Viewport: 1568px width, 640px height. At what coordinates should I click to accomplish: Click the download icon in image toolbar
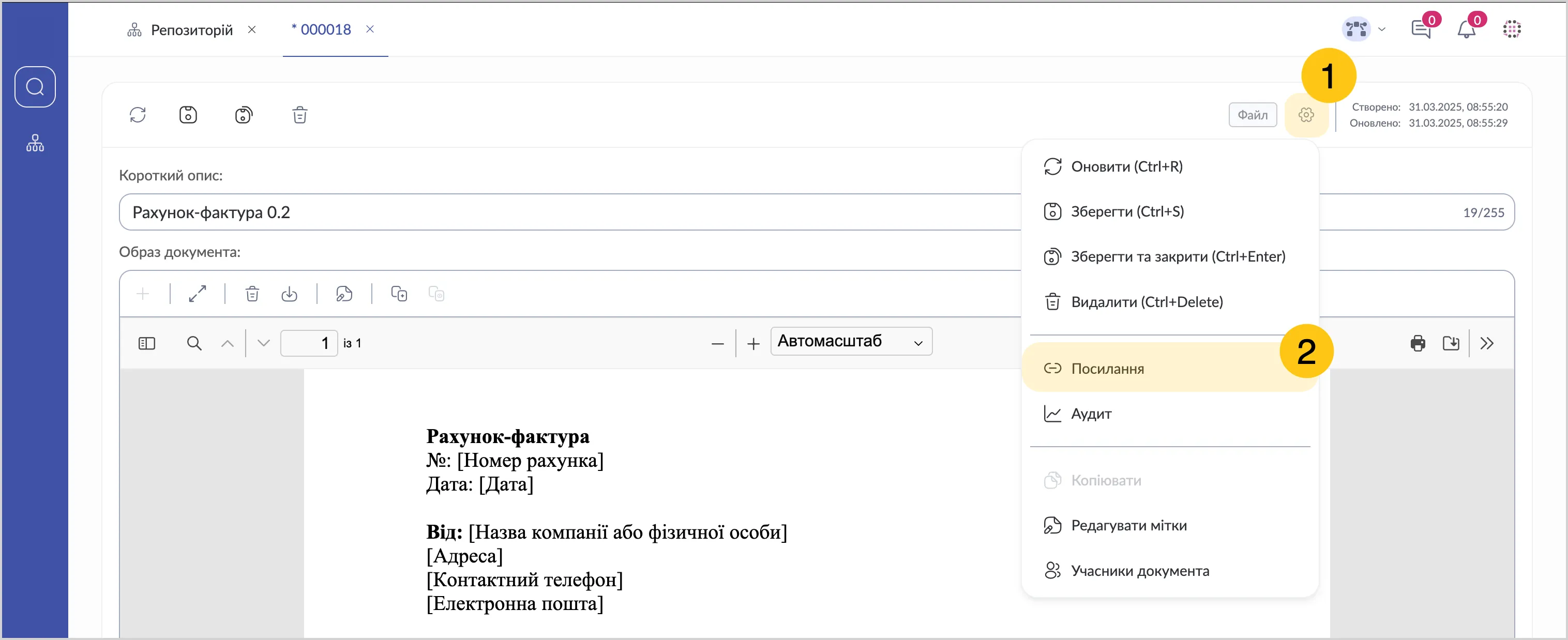click(x=289, y=294)
